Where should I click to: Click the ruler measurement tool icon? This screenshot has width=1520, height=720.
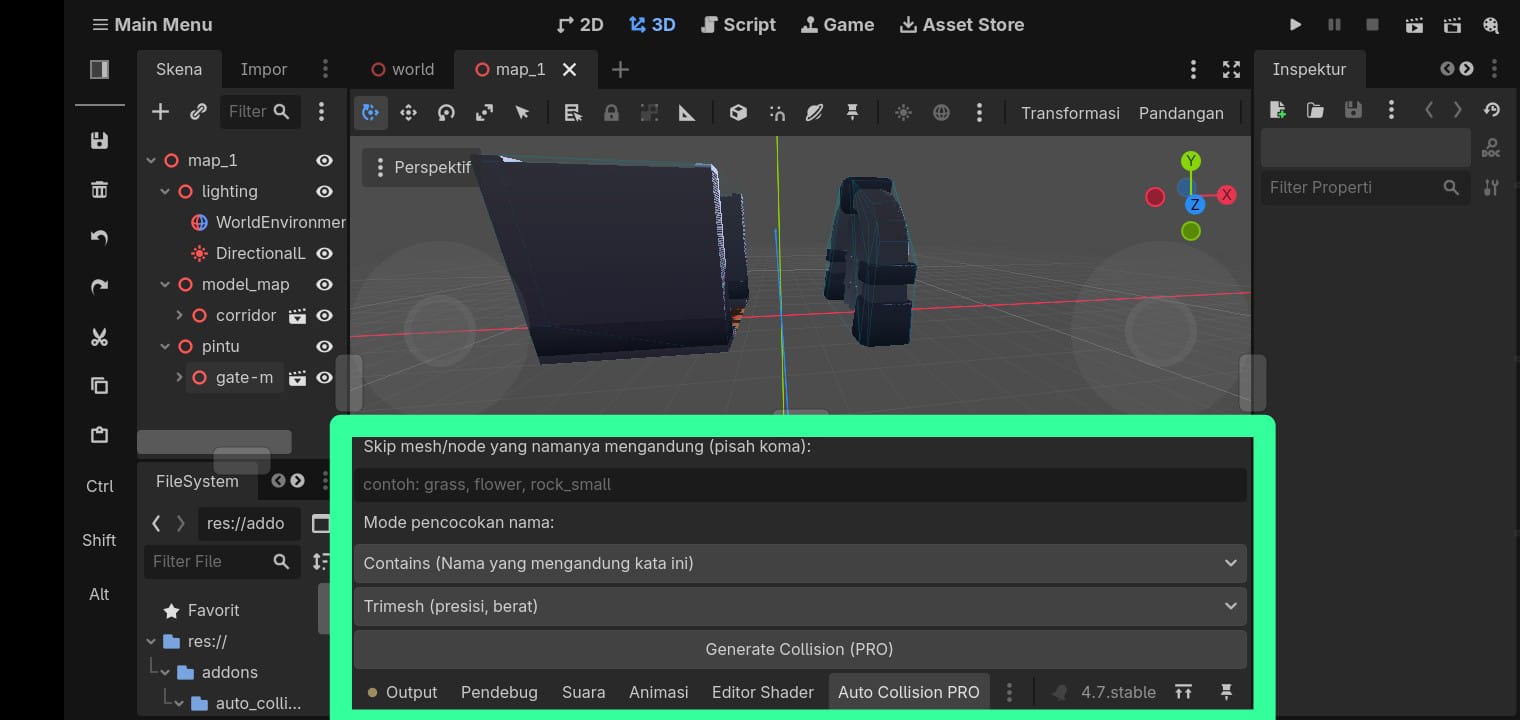click(x=687, y=113)
